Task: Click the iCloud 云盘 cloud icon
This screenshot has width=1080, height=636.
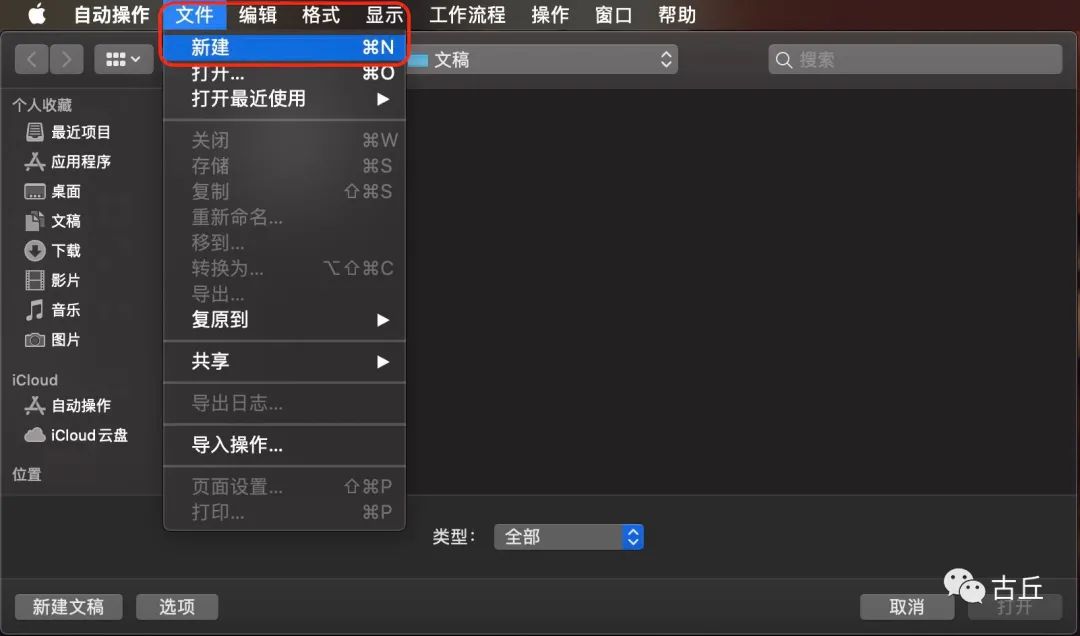Action: click(34, 435)
